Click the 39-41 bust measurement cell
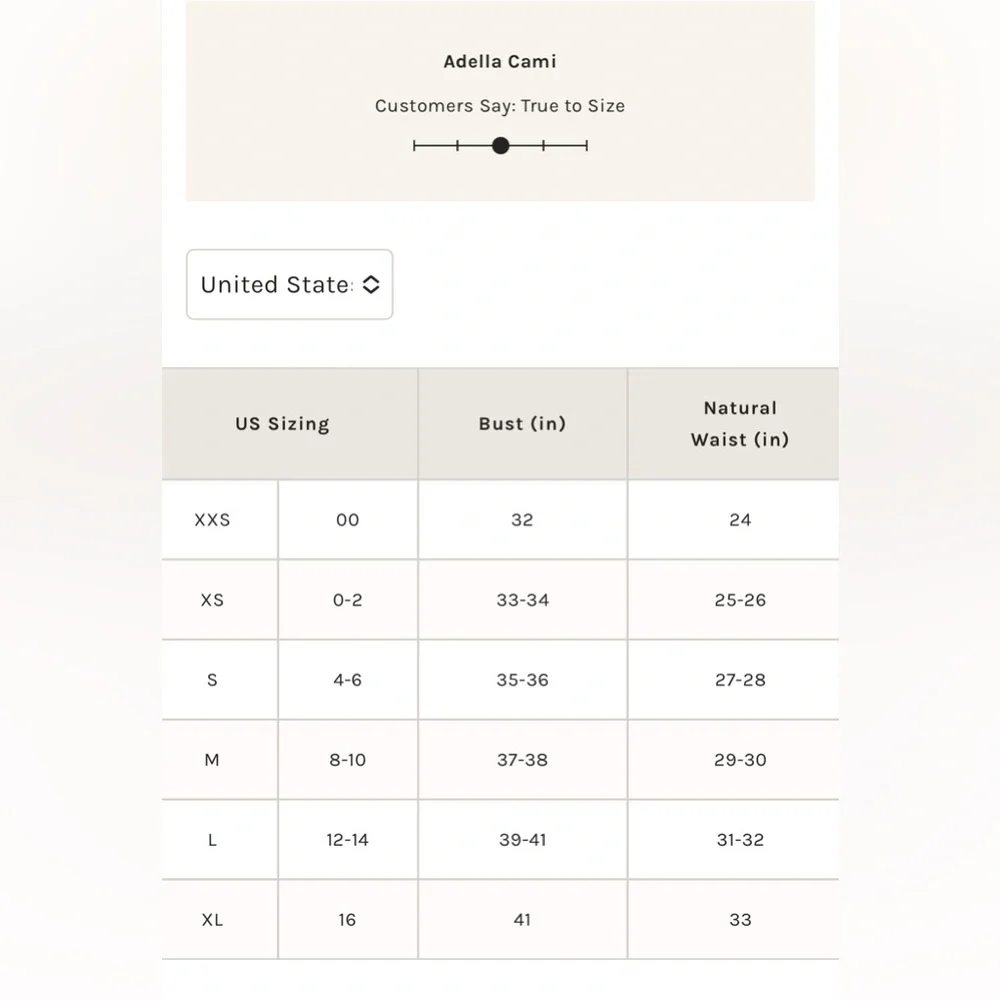The image size is (1000, 1000). [522, 840]
